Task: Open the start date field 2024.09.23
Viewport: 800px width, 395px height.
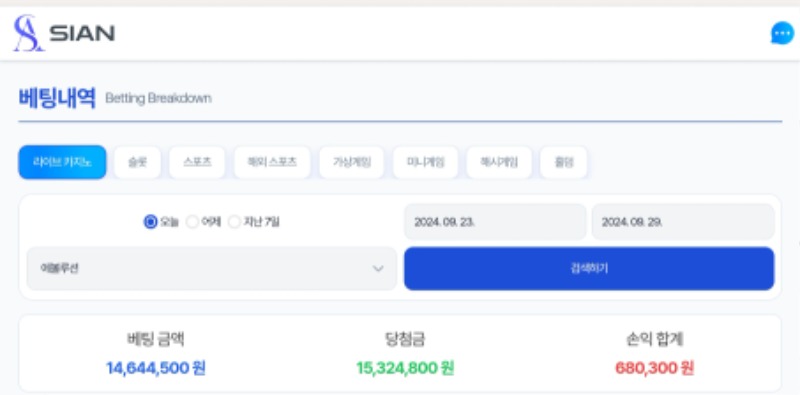Action: 495,222
